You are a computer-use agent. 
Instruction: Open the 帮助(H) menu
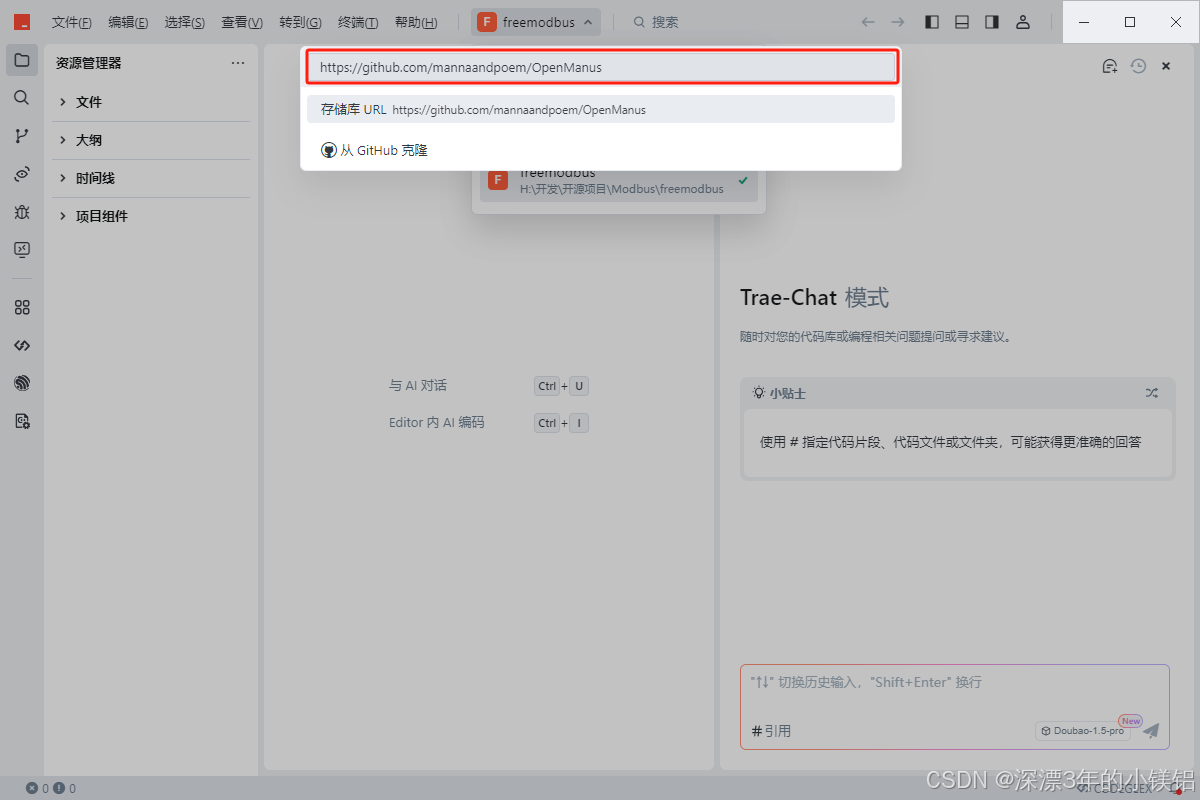click(x=416, y=22)
